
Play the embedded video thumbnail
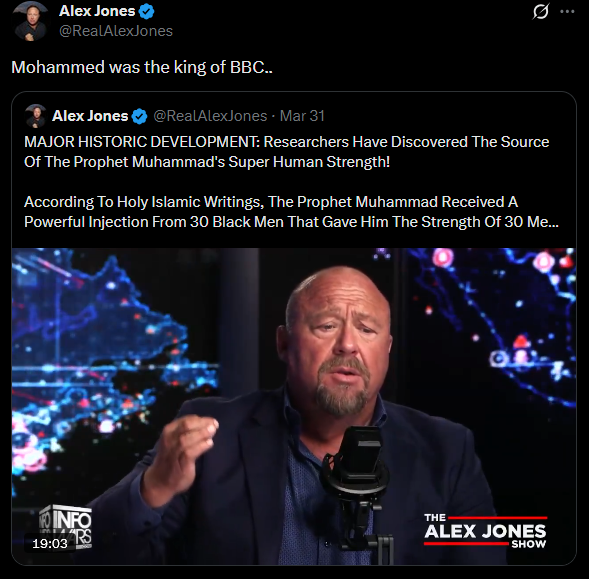[x=294, y=407]
